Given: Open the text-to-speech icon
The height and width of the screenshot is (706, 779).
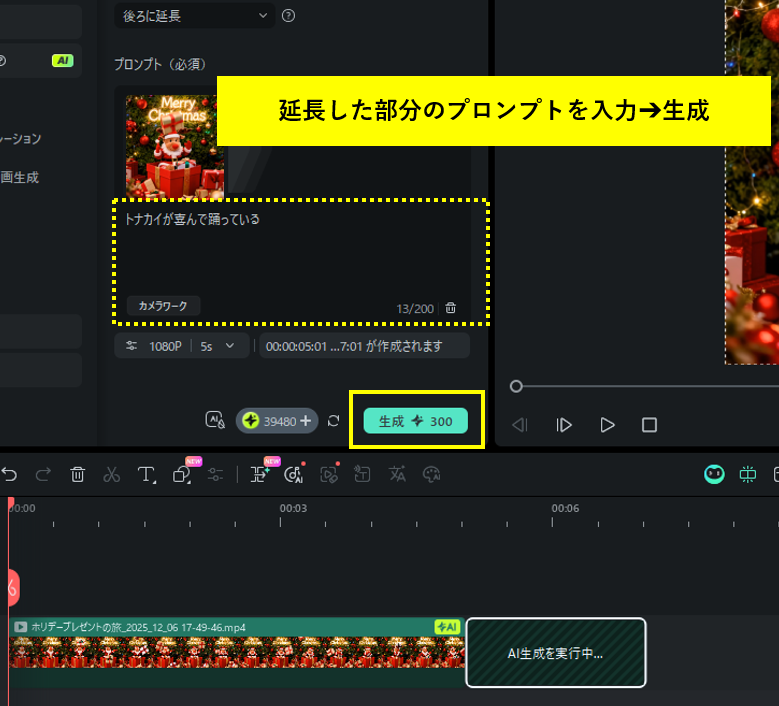Looking at the screenshot, I should tap(362, 474).
